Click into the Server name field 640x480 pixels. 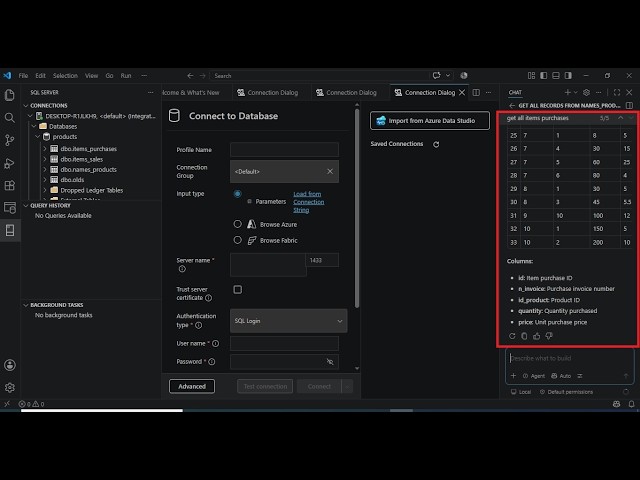coord(268,265)
